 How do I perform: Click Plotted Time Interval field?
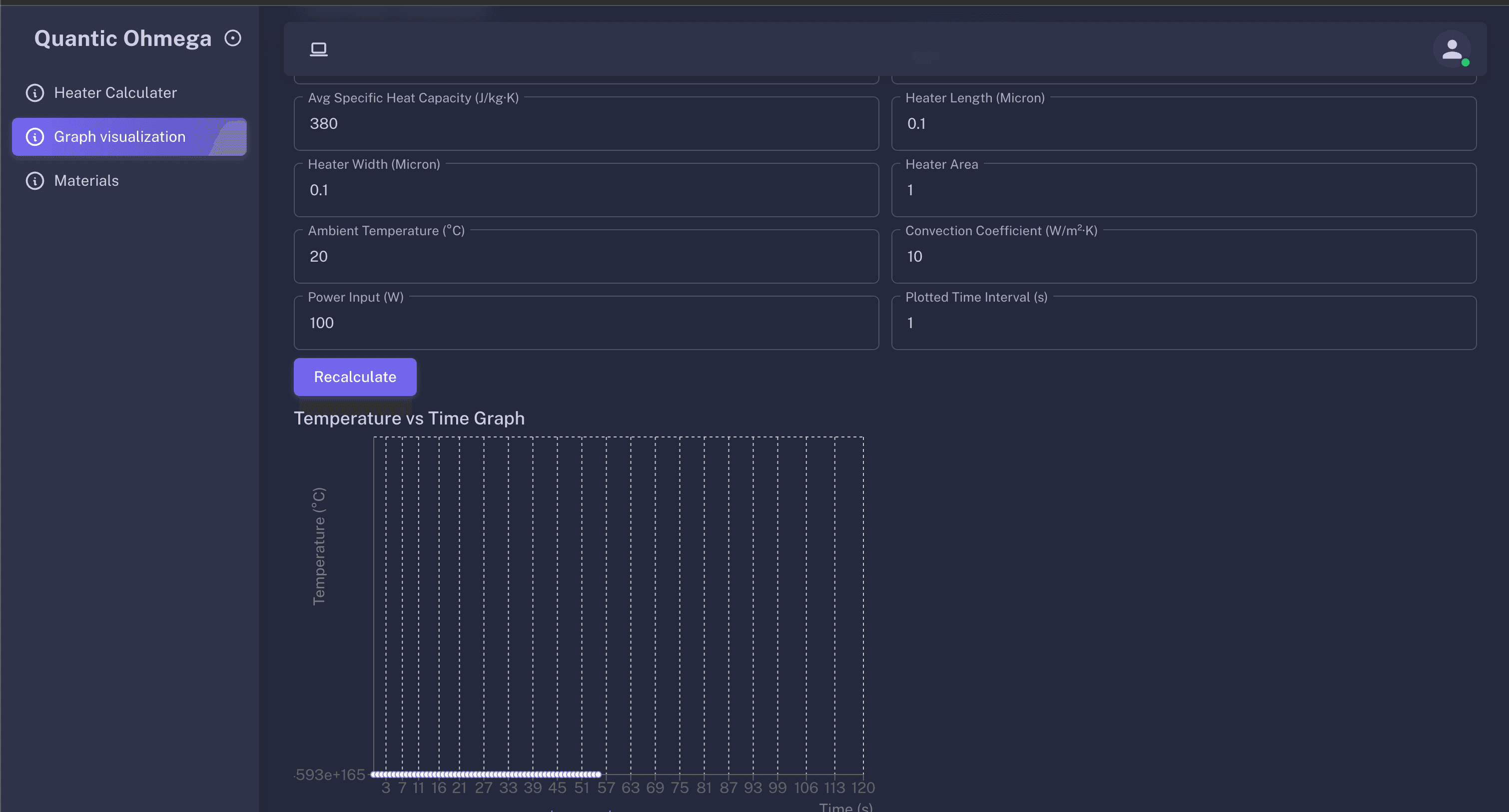(1183, 323)
